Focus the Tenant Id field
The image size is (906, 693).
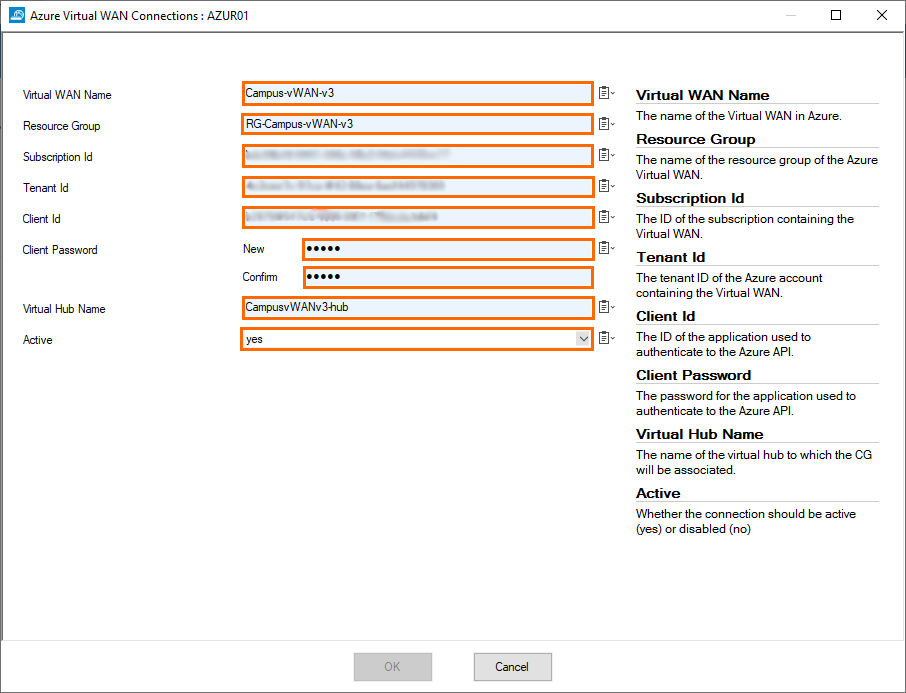coord(417,187)
